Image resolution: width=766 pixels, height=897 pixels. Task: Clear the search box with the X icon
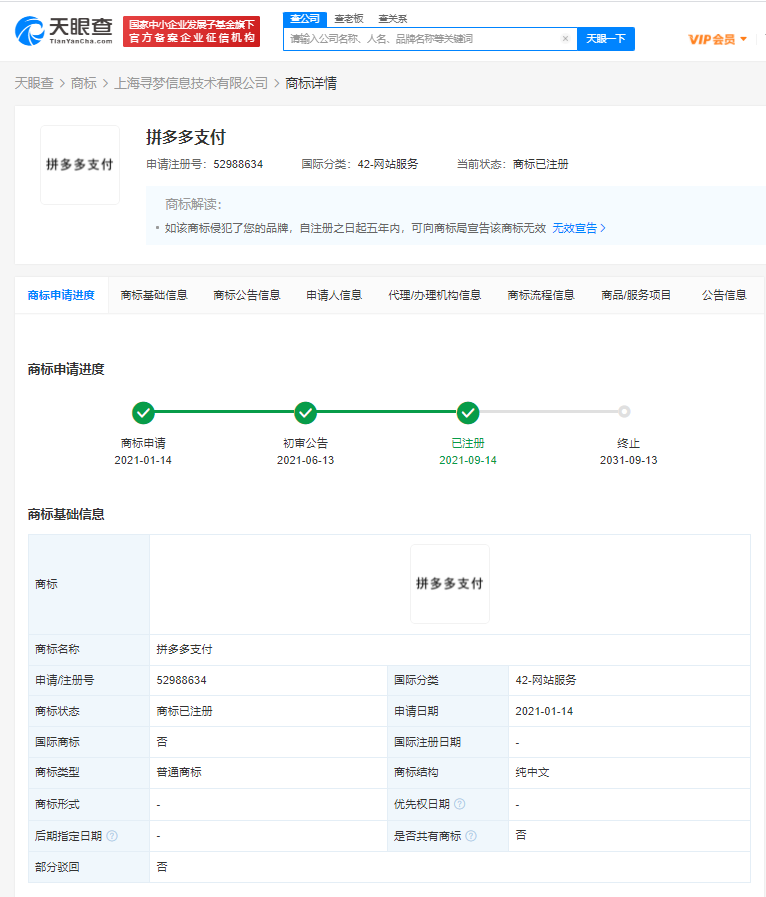click(x=565, y=39)
